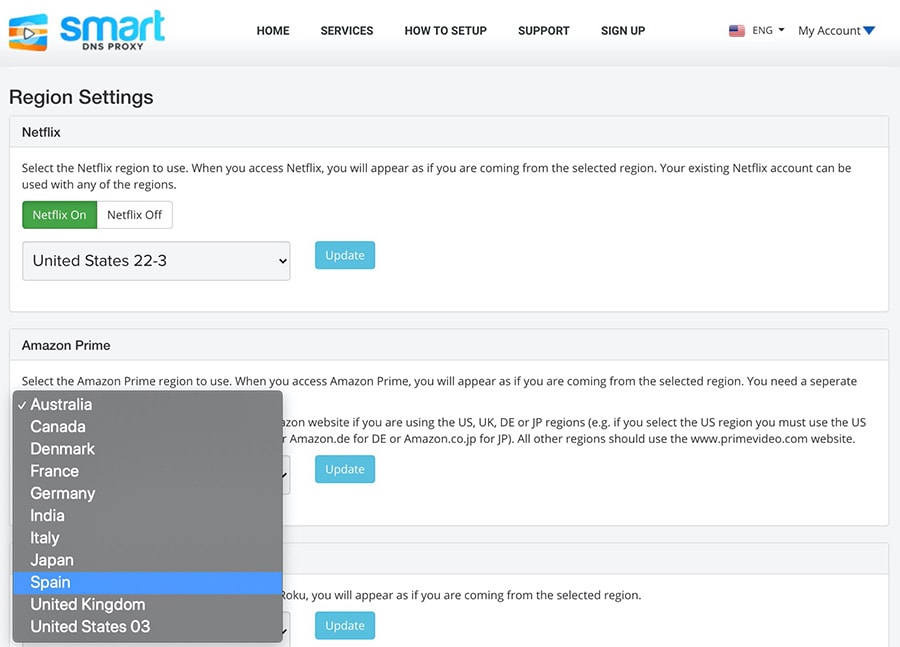Open the HOW TO SETUP page

click(x=445, y=30)
